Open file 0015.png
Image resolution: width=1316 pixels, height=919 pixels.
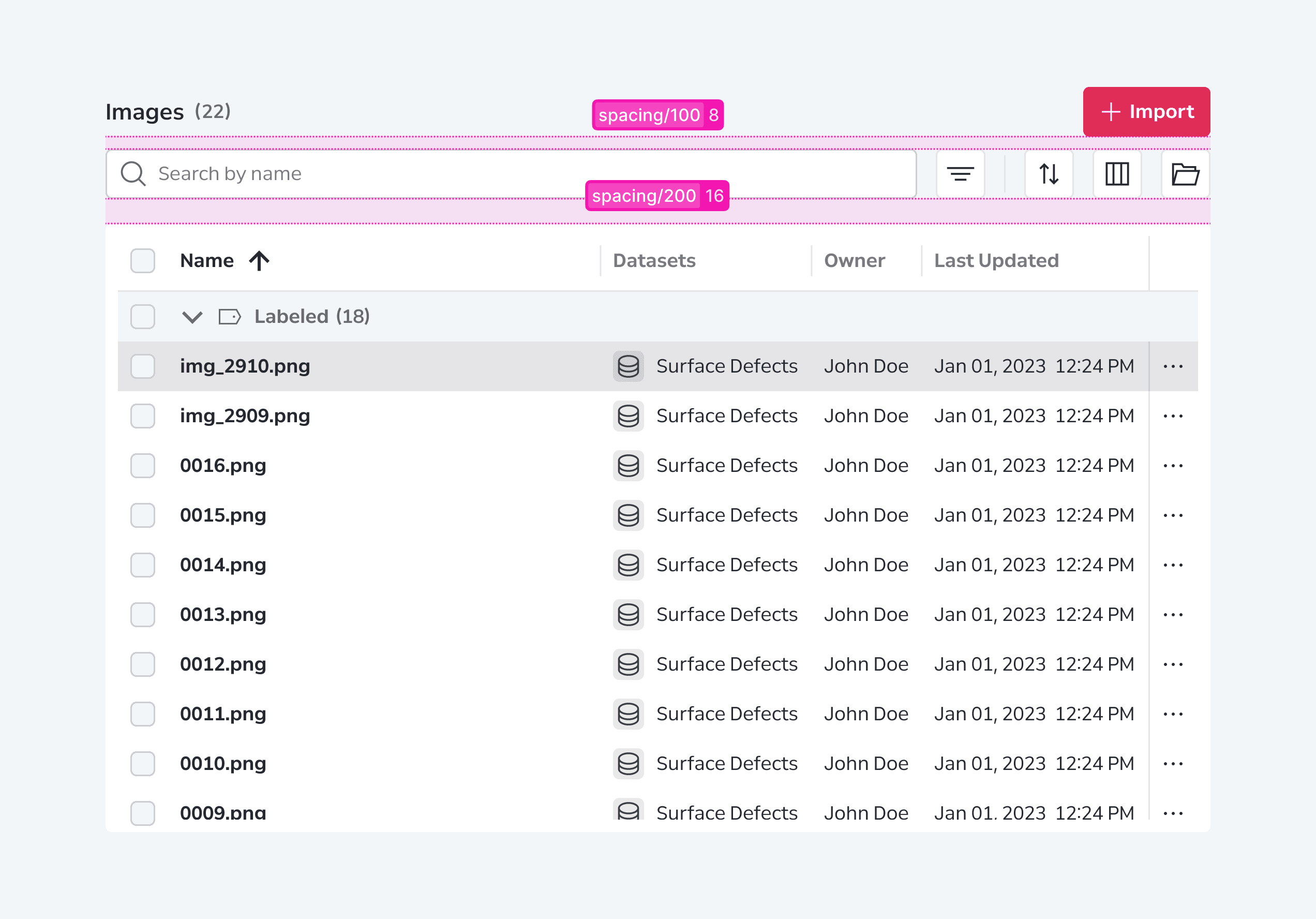(x=223, y=515)
